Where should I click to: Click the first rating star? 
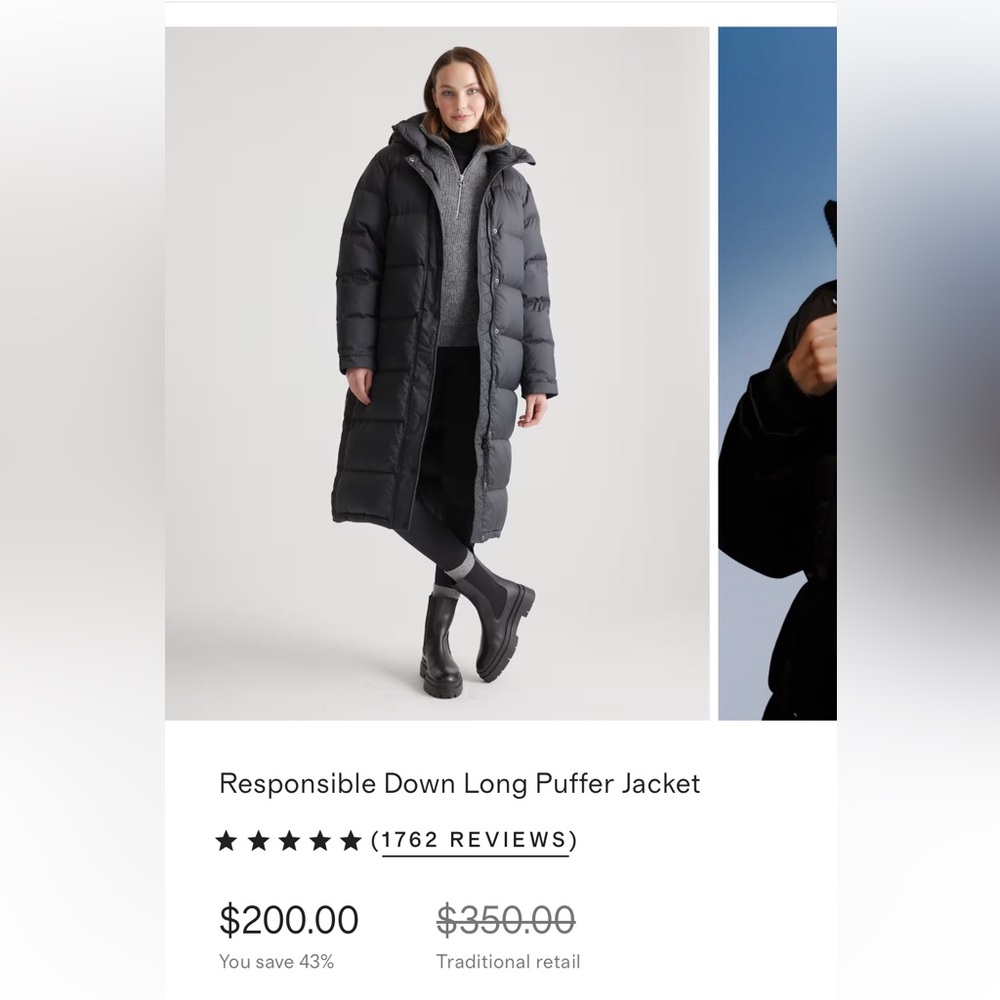click(x=226, y=841)
